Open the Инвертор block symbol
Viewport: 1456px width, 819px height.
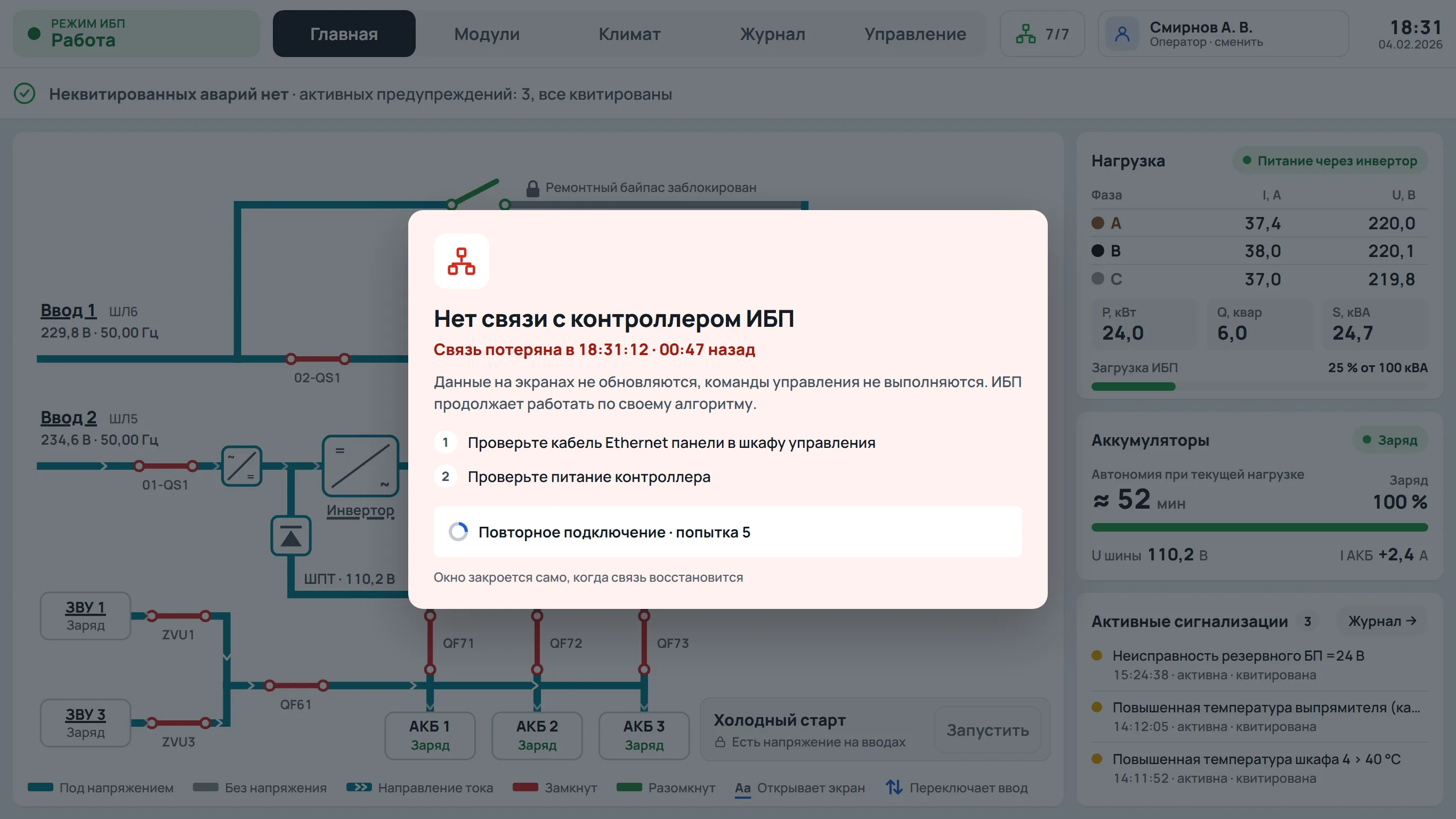point(361,466)
